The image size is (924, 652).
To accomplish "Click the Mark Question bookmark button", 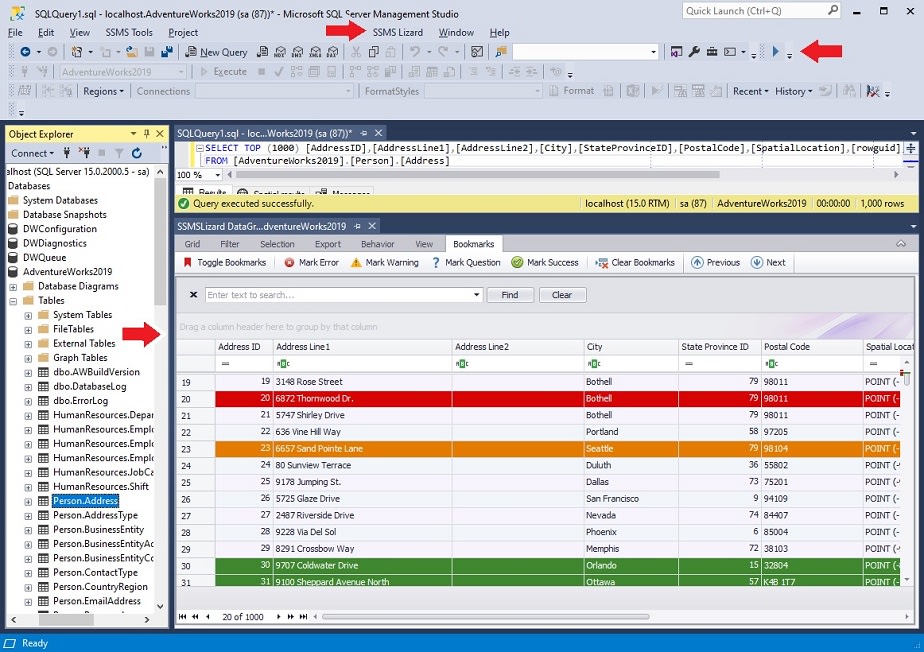I will [466, 263].
